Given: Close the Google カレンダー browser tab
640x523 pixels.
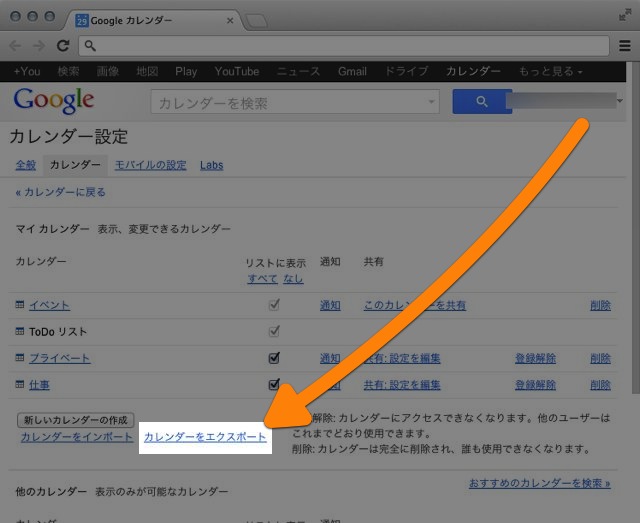Looking at the screenshot, I should (230, 20).
